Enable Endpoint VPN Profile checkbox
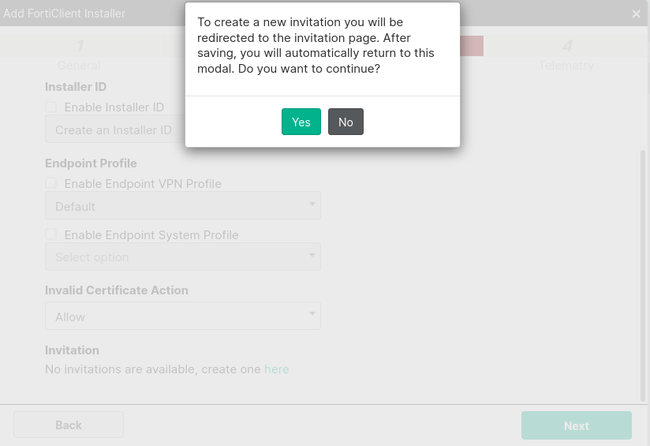650x446 pixels. [51, 184]
